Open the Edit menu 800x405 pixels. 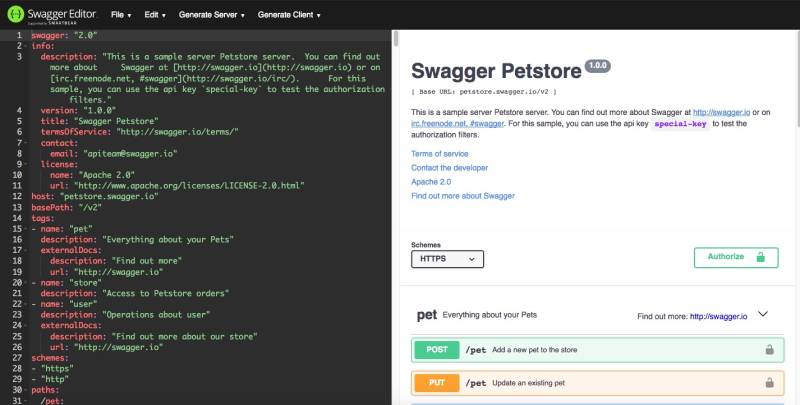(x=153, y=15)
